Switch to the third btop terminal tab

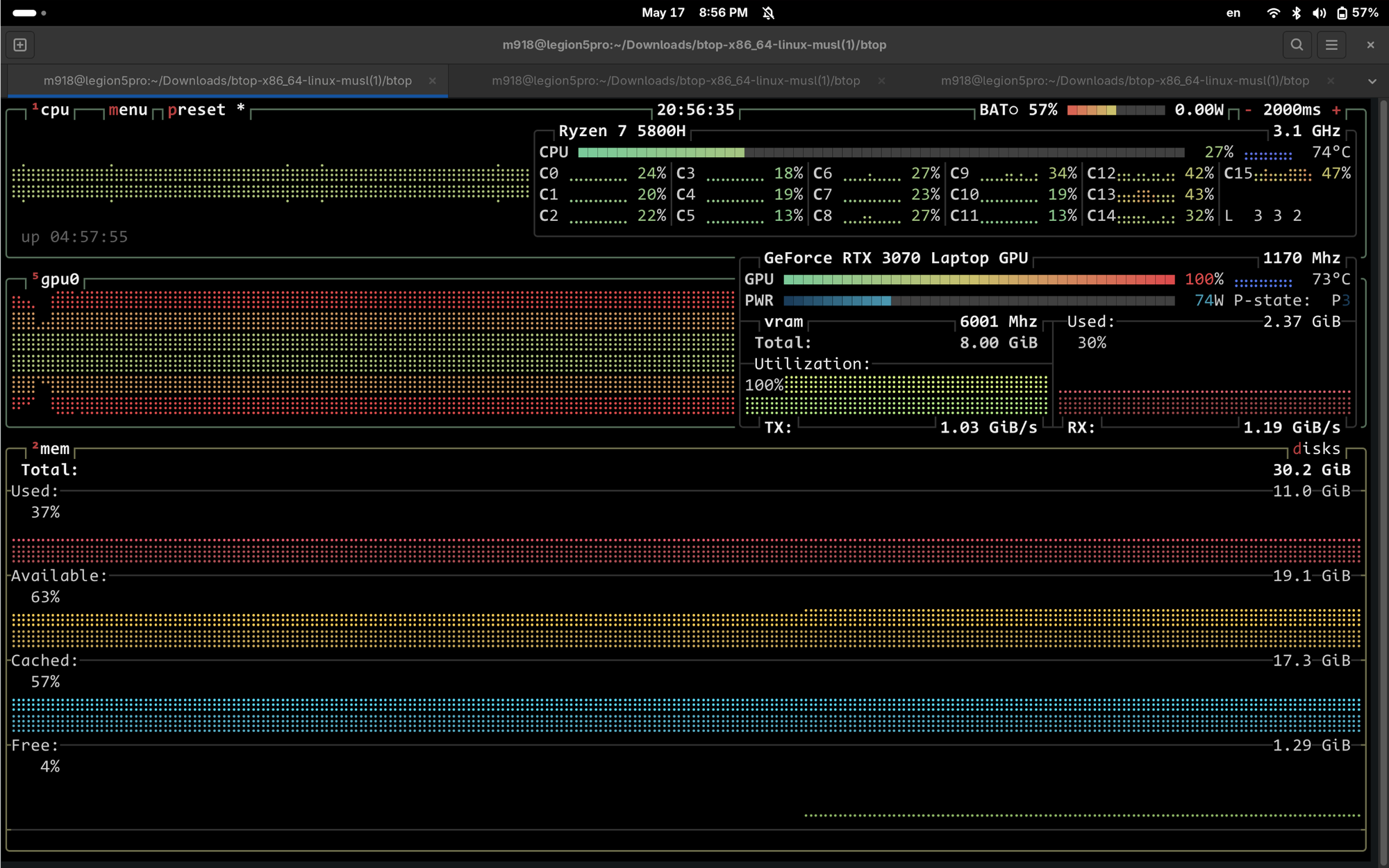pos(1124,81)
